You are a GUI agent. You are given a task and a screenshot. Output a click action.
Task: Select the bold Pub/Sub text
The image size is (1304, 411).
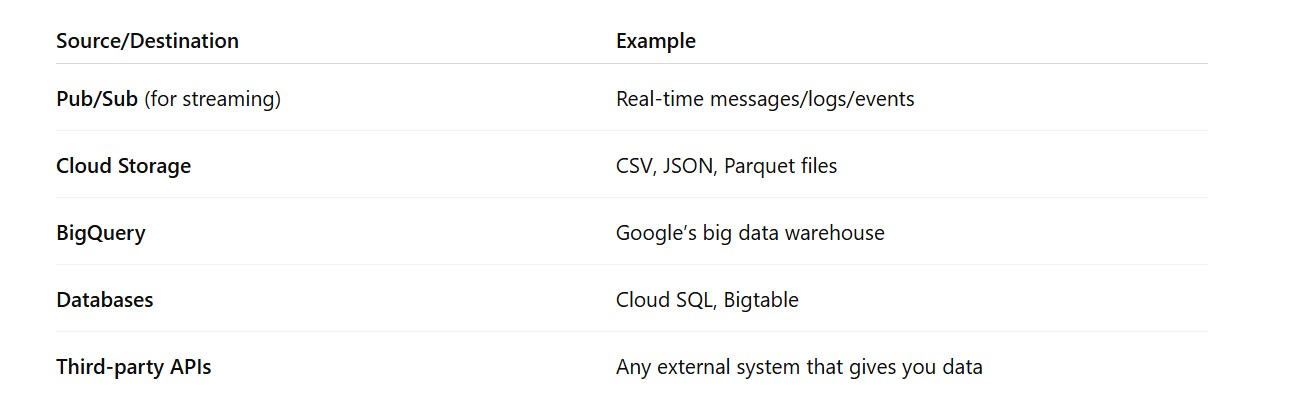97,99
